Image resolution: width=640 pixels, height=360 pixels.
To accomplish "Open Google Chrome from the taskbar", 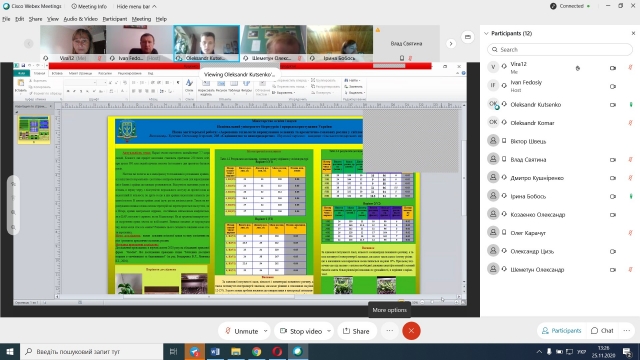I will [256, 351].
